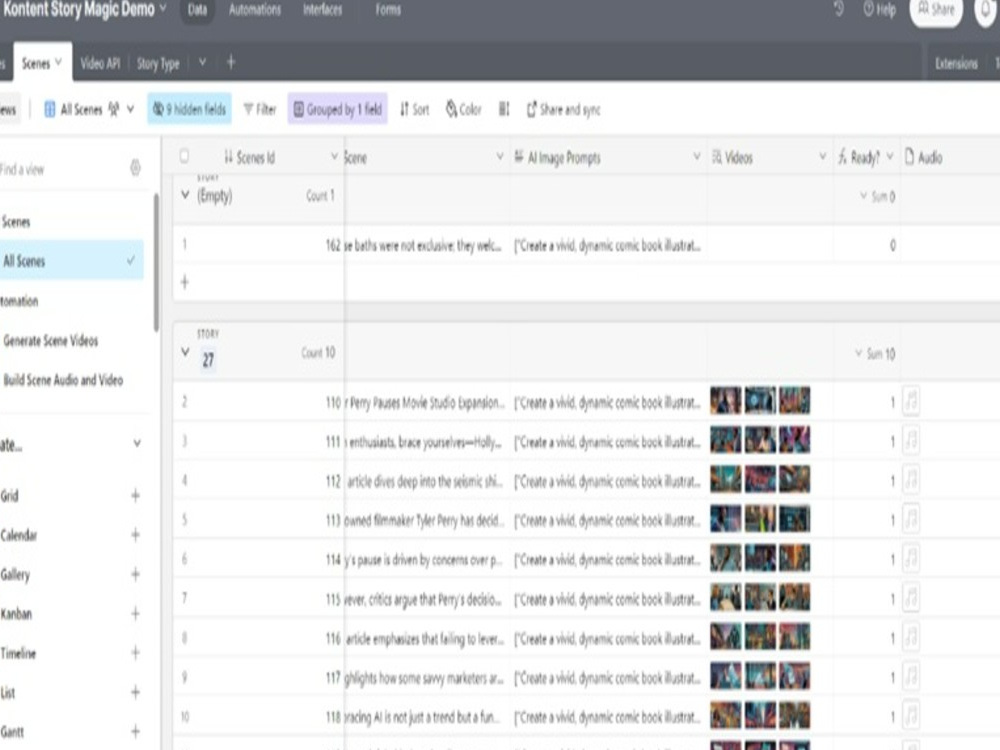Toggle the select all rows checkbox
The image size is (1000, 750).
coord(184,156)
